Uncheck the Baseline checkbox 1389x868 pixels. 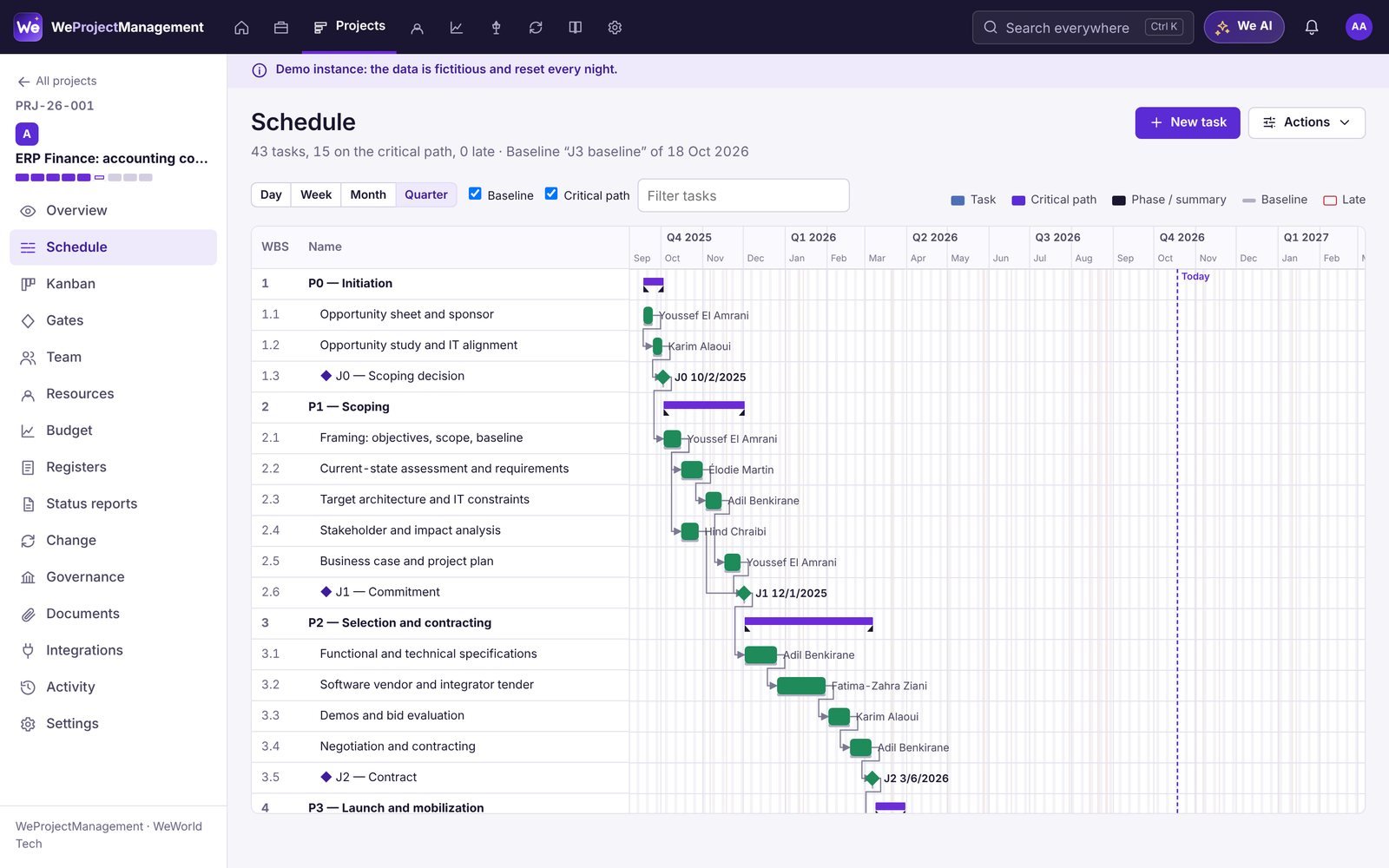[475, 194]
